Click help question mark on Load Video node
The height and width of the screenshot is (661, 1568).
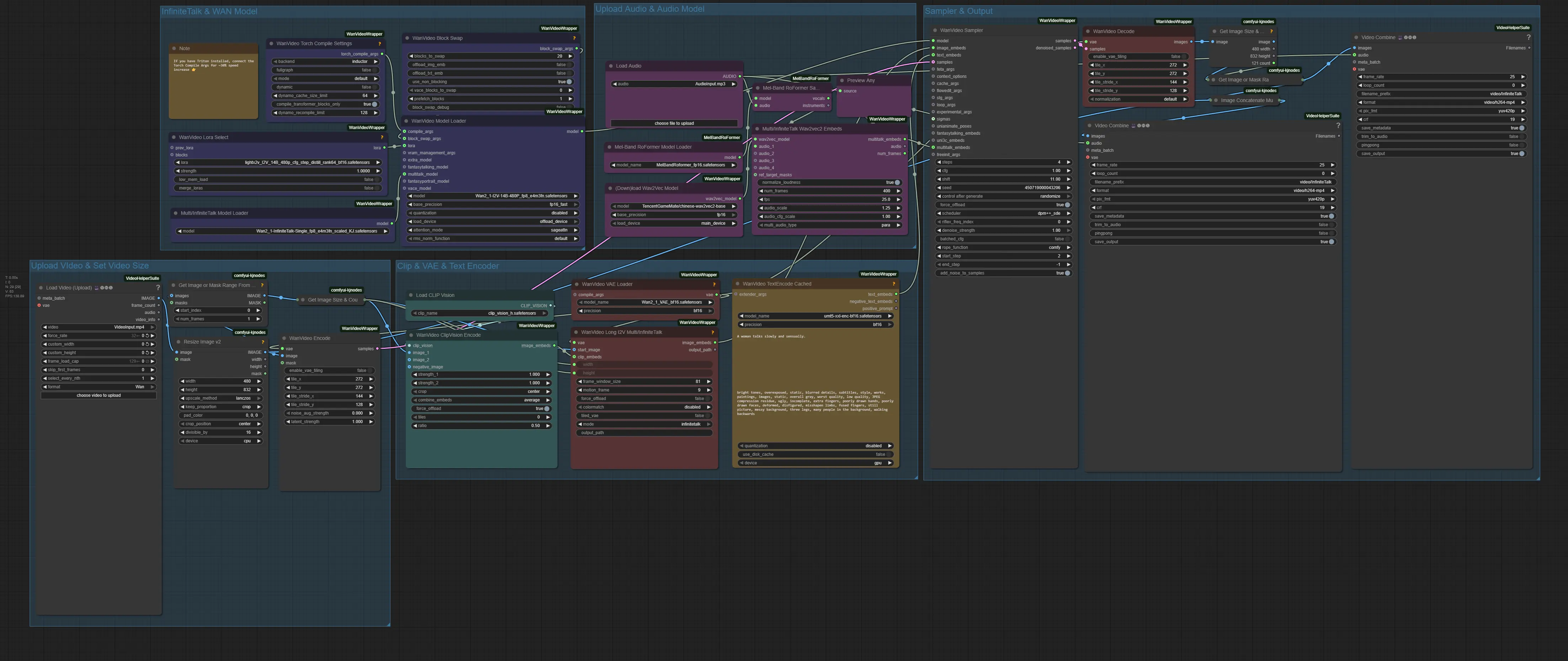158,288
